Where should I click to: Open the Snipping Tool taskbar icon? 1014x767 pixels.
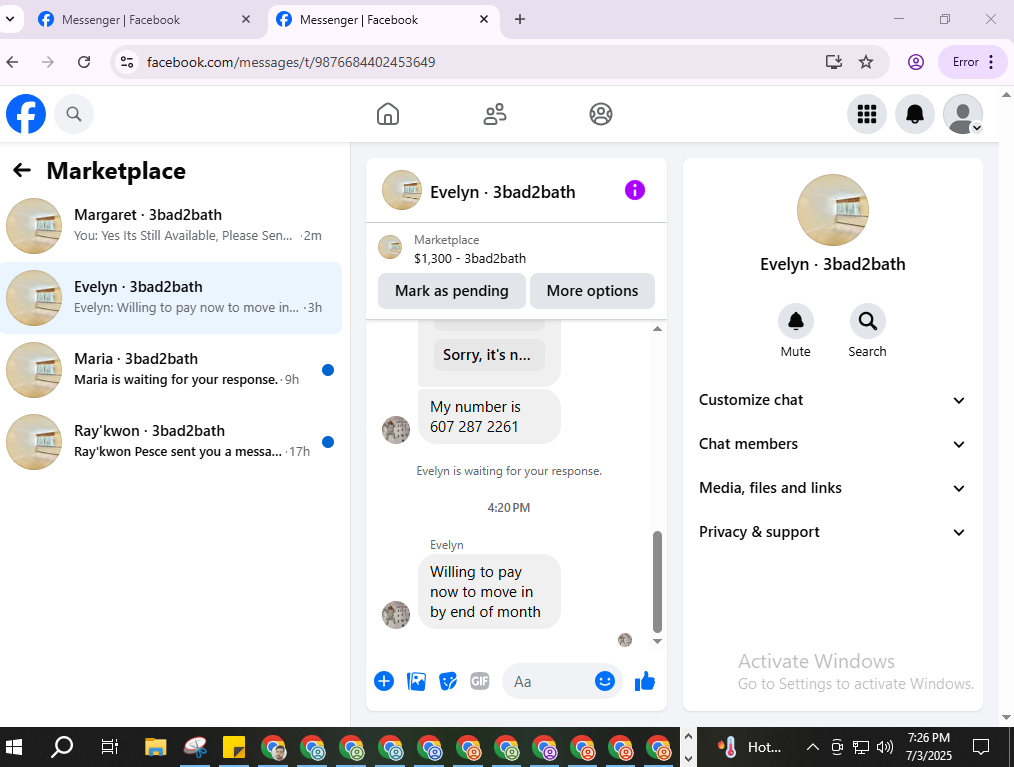pyautogui.click(x=195, y=748)
